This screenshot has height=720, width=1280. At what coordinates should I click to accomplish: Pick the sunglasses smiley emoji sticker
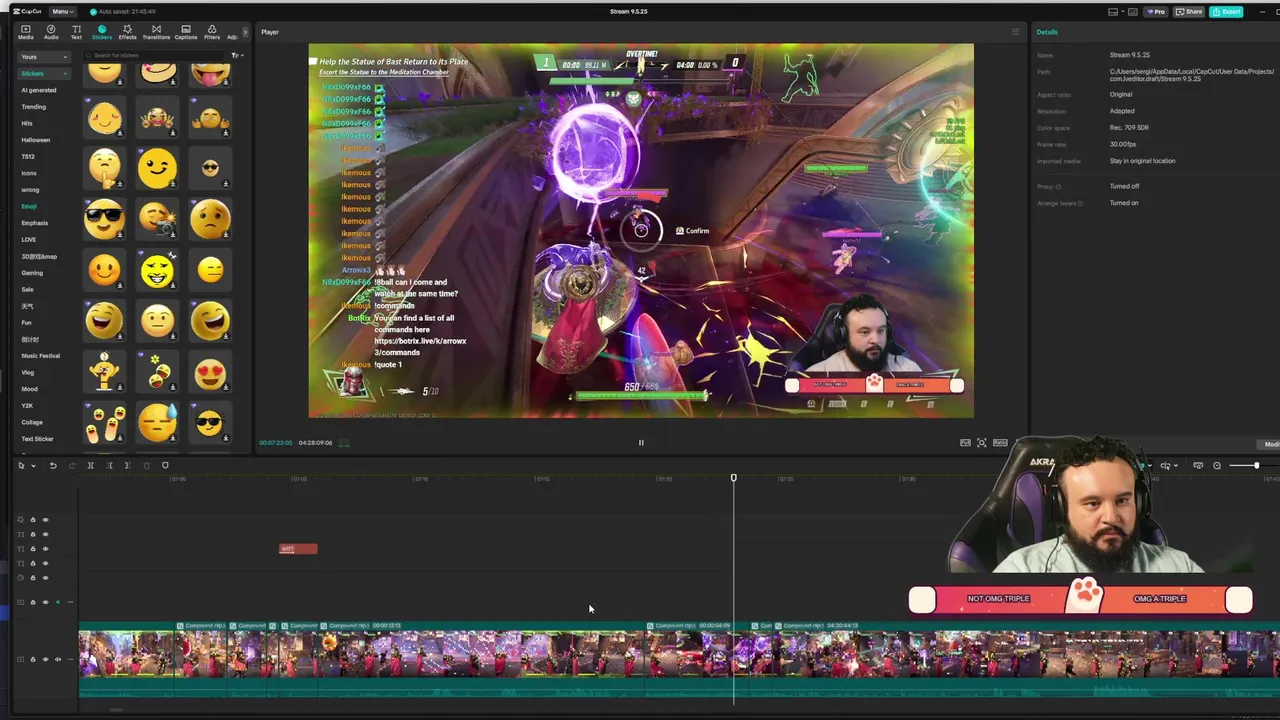tap(104, 219)
